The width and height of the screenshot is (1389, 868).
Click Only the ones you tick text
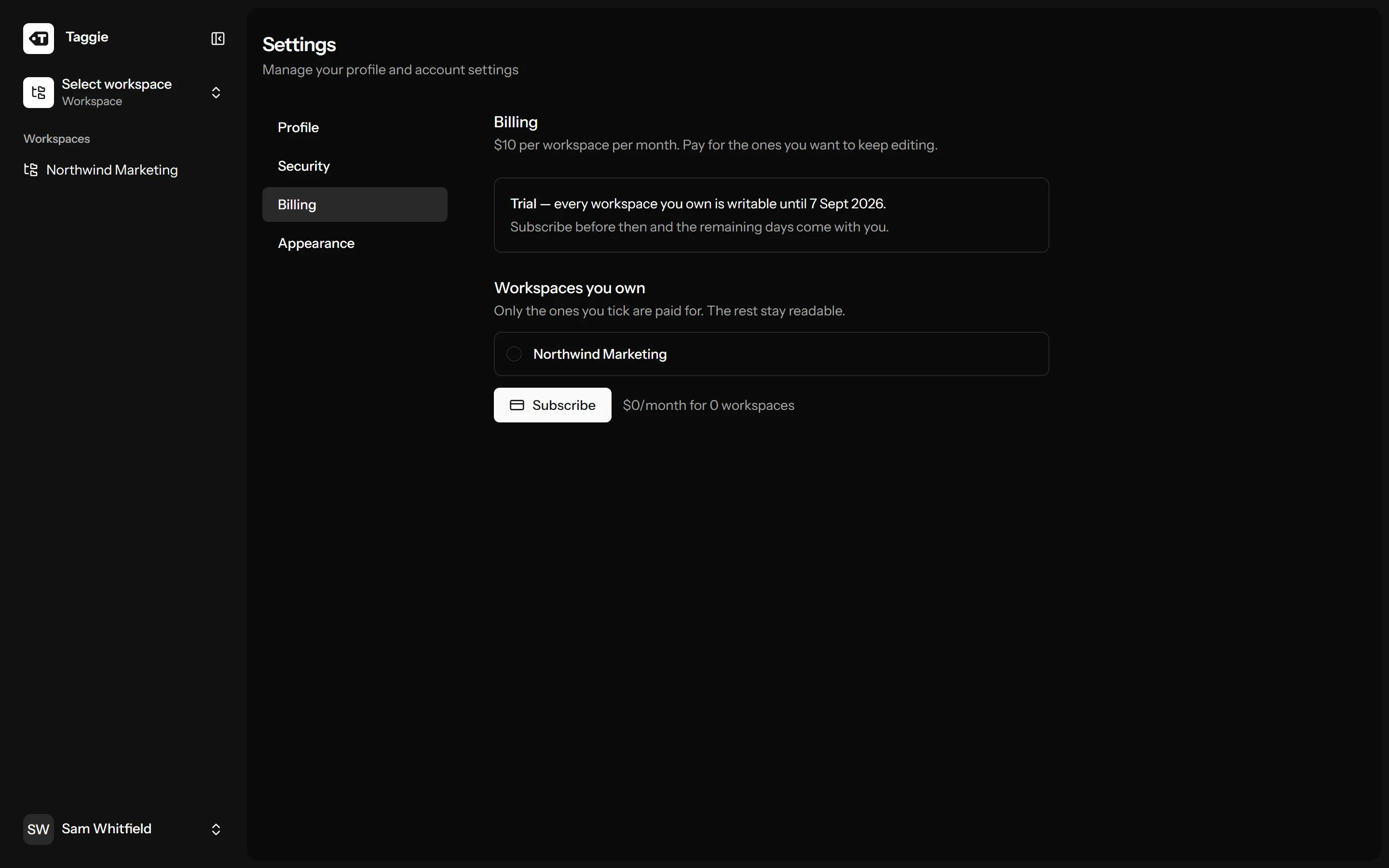coord(669,311)
